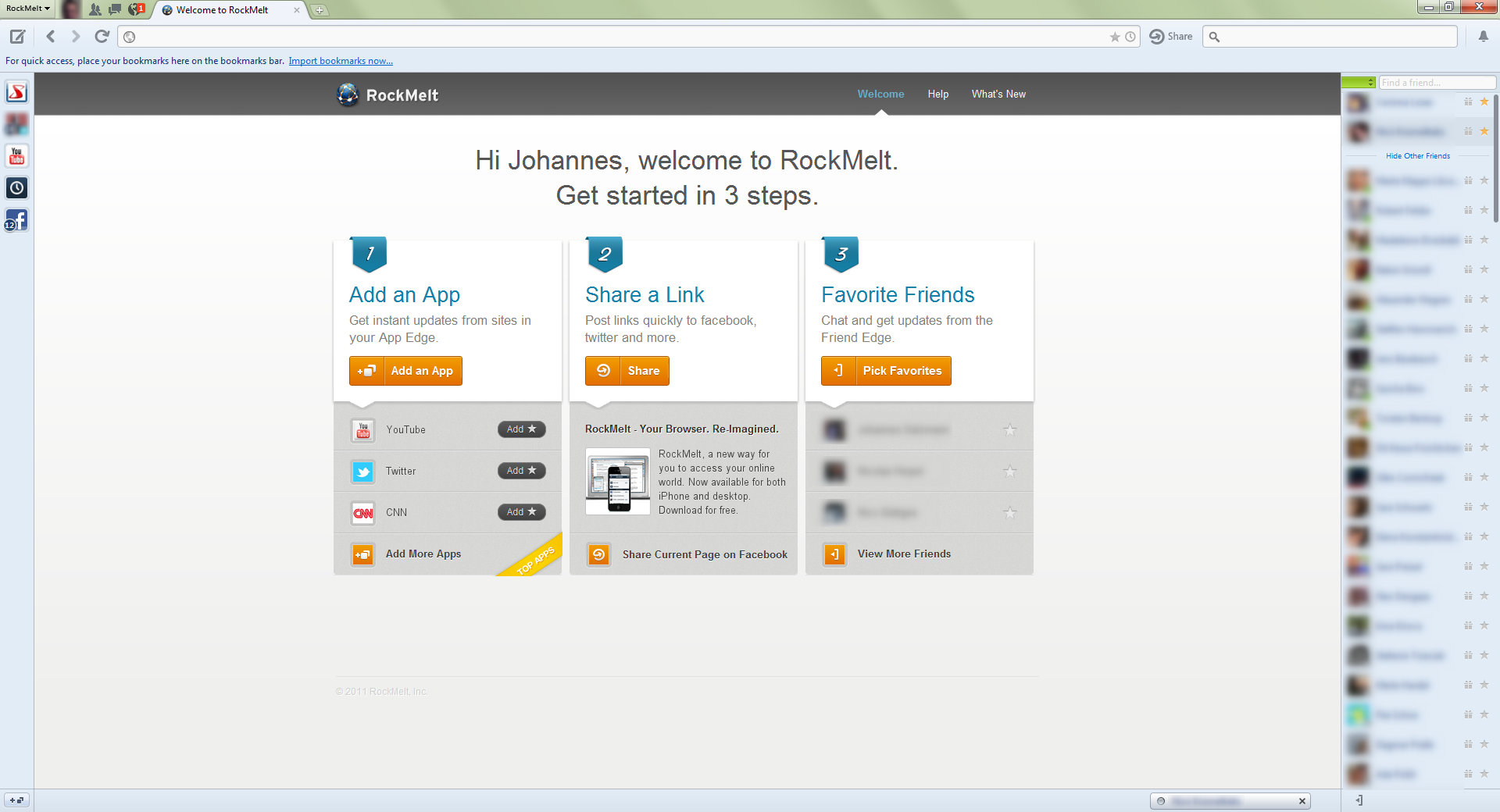
Task: Click the Import bookmarks now link
Action: pos(341,61)
